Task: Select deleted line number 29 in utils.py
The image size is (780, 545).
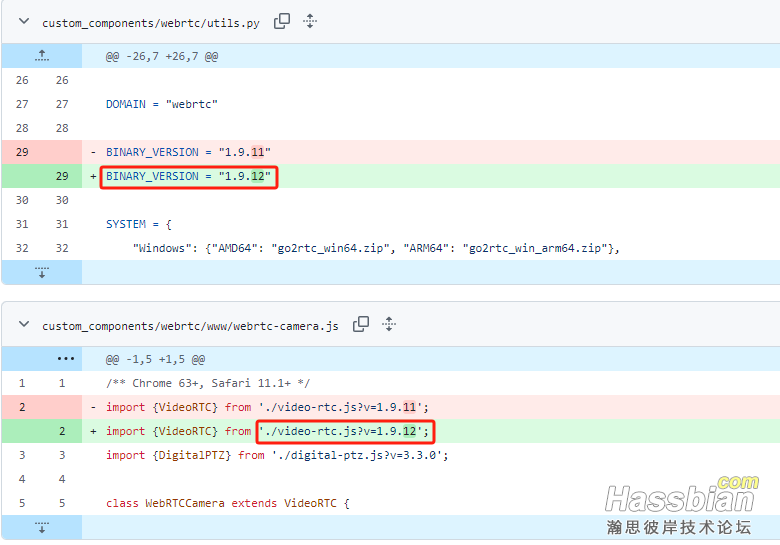Action: coord(22,152)
